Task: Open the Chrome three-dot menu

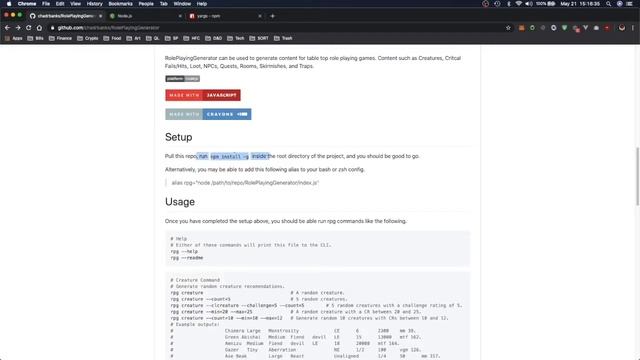Action: pyautogui.click(x=633, y=28)
